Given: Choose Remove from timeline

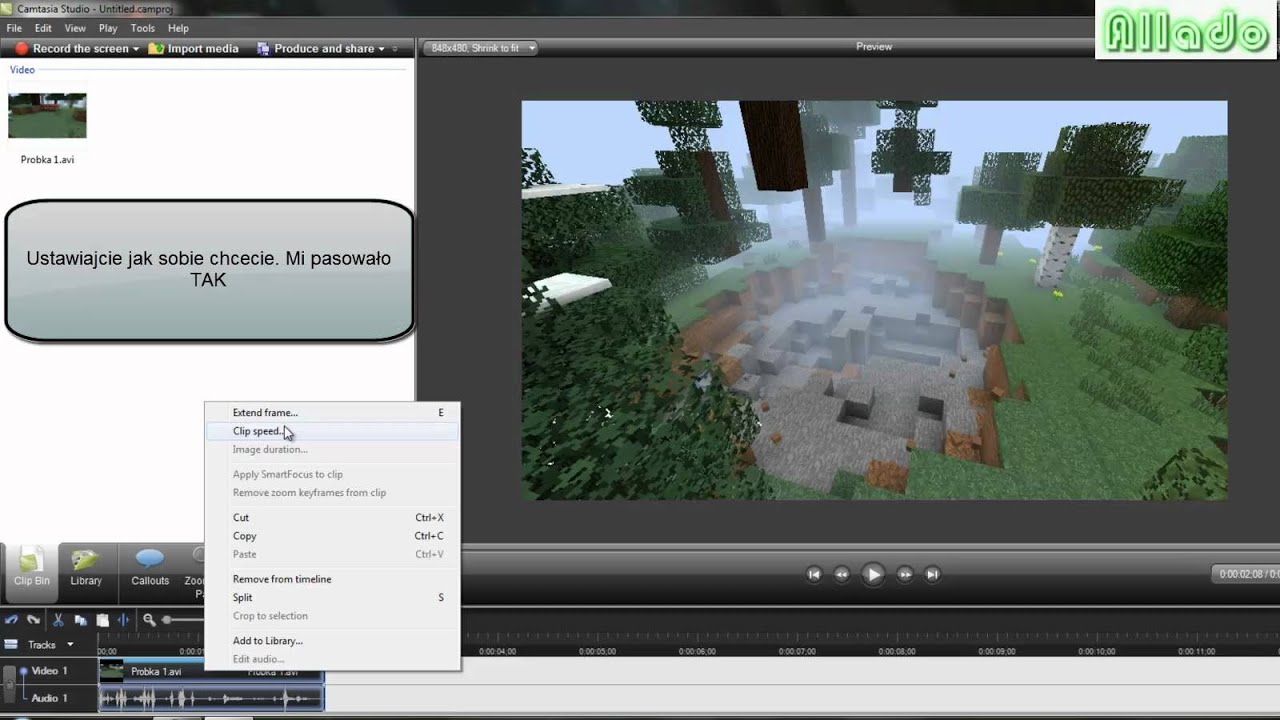Looking at the screenshot, I should pyautogui.click(x=332, y=579).
